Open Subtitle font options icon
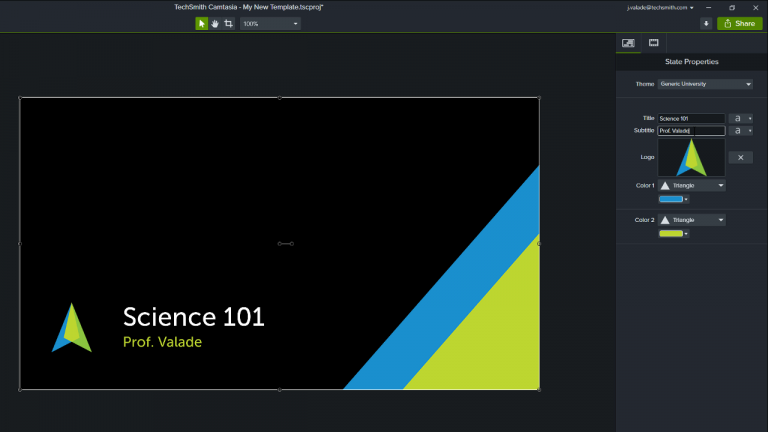The height and width of the screenshot is (432, 768). point(737,131)
